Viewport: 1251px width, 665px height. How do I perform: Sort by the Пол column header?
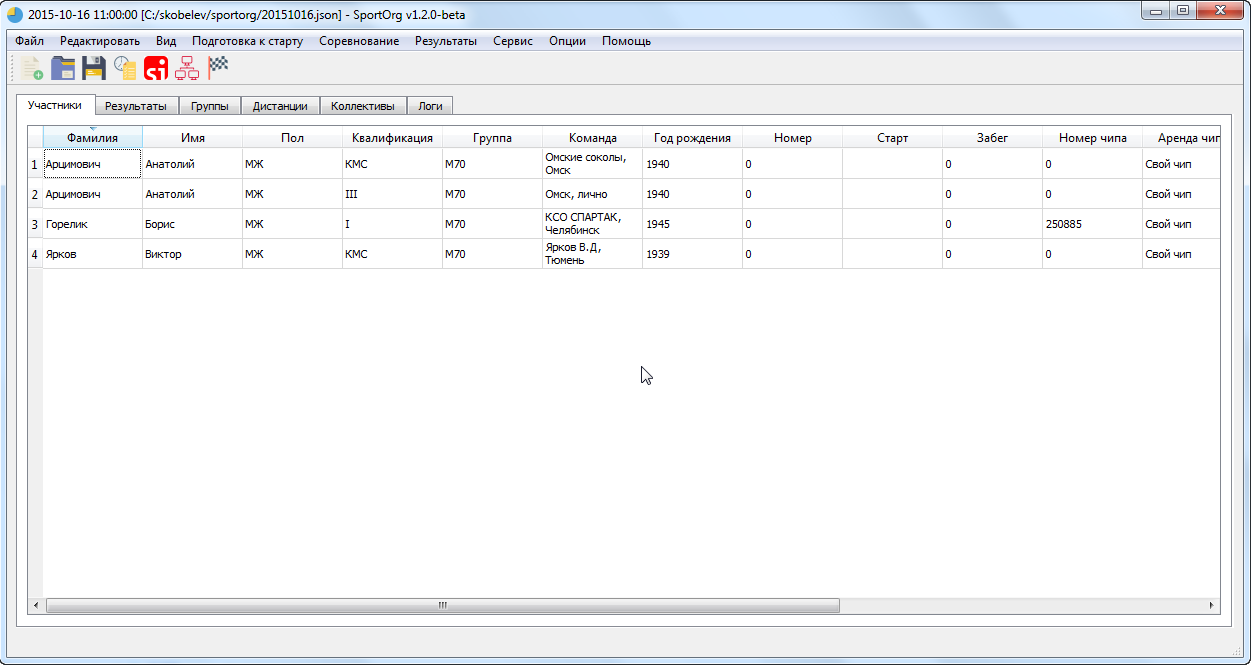point(292,138)
